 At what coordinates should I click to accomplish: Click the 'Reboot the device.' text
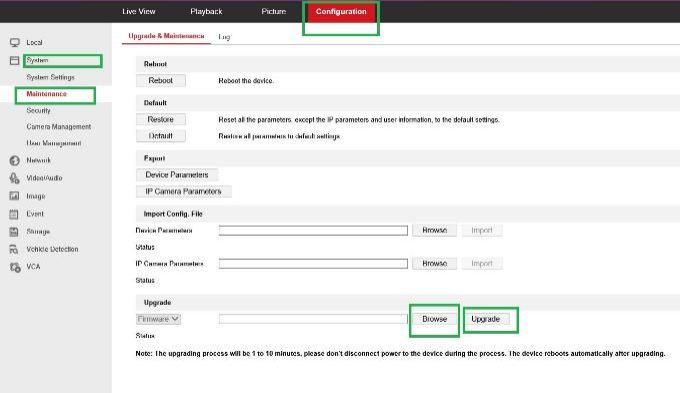[x=246, y=81]
